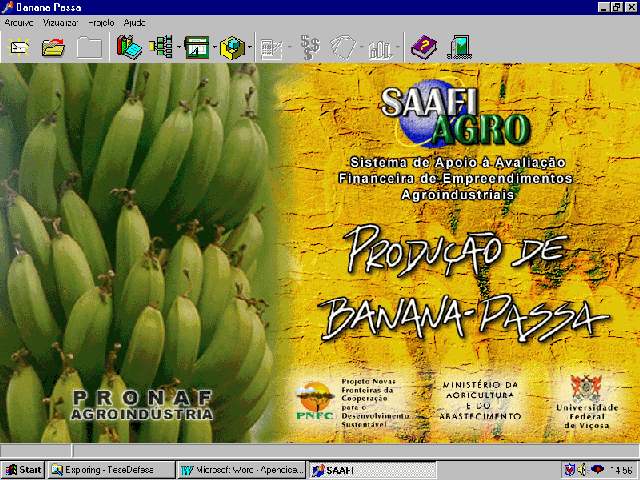Click the PRONAF Agroindustria text

(142, 405)
